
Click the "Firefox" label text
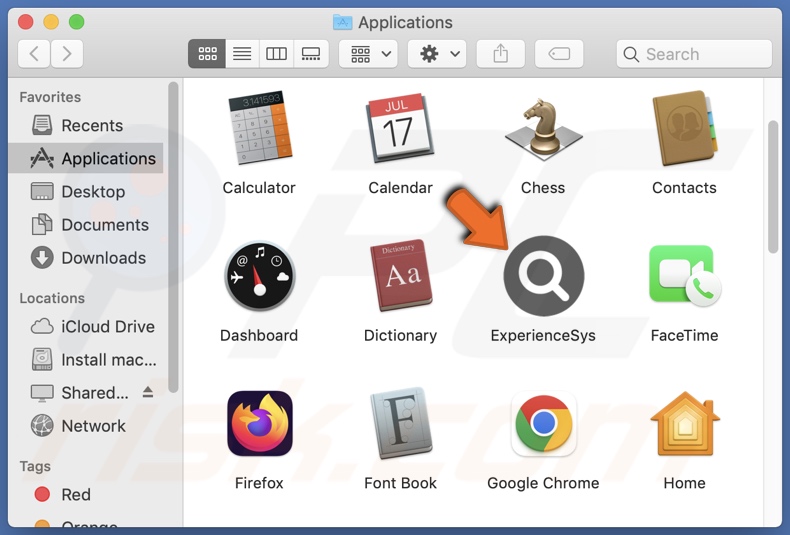tap(259, 483)
